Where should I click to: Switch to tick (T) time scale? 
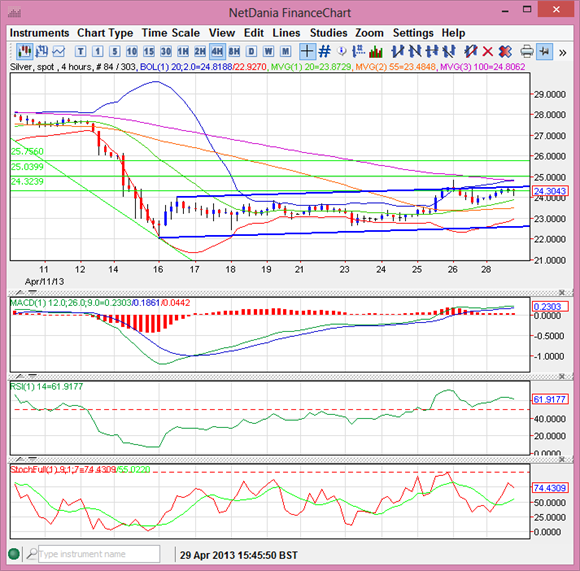pyautogui.click(x=81, y=51)
